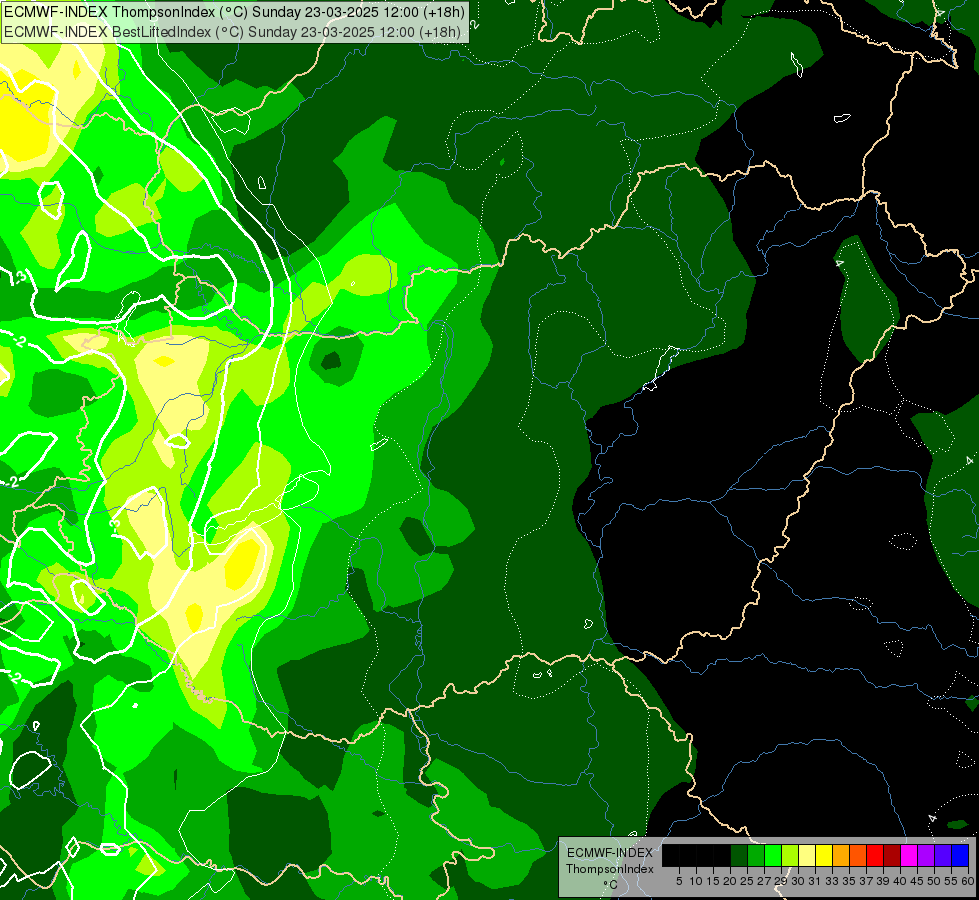Viewport: 979px width, 900px height.
Task: Click the magenta 40–45 legend swatch
Action: point(909,855)
